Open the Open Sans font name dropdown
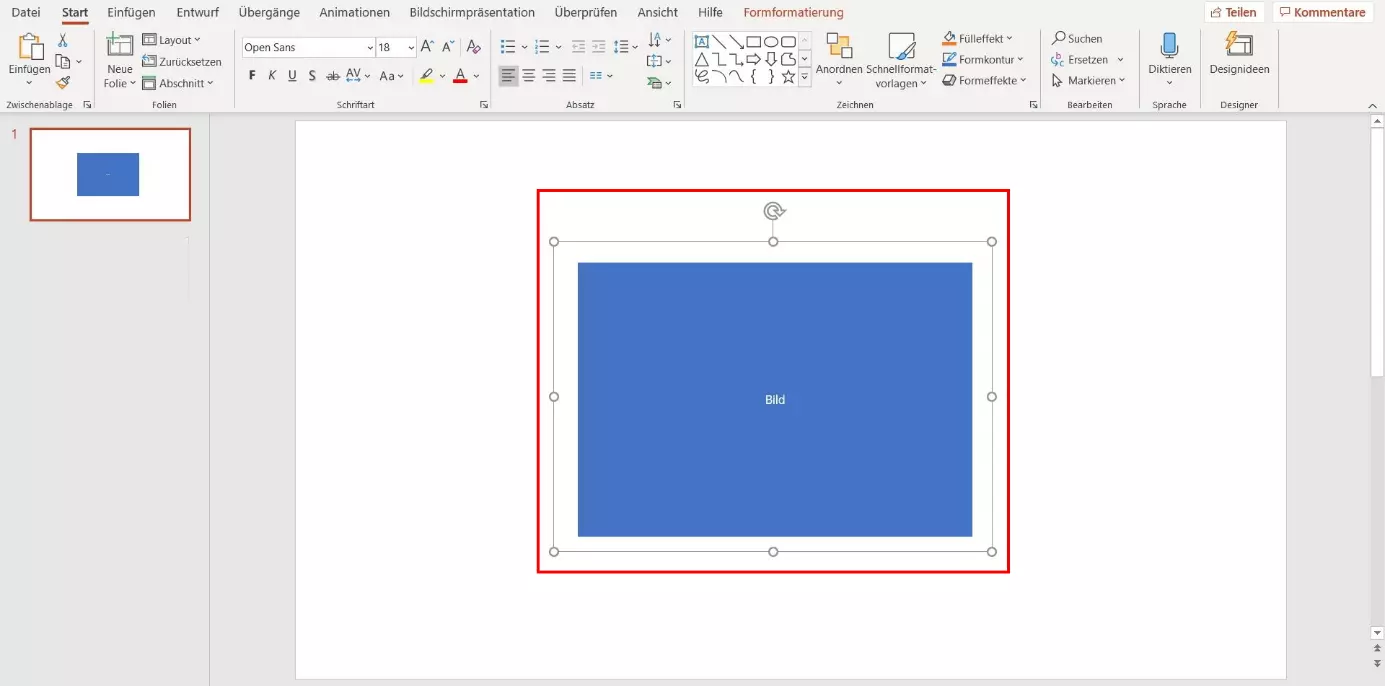 tap(369, 48)
